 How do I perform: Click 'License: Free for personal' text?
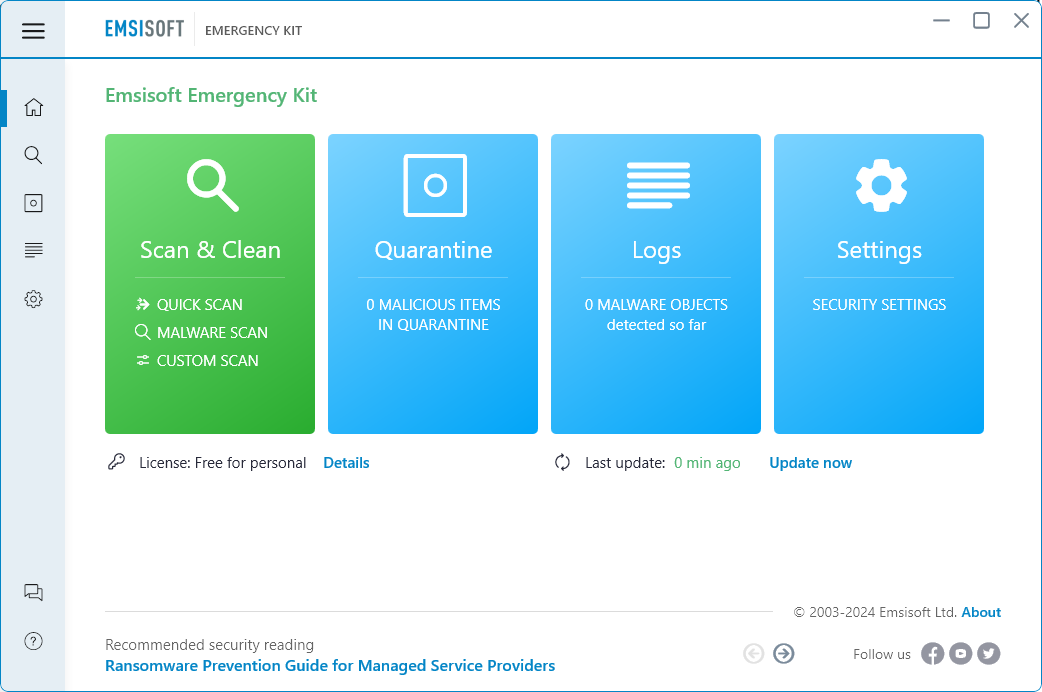pyautogui.click(x=223, y=463)
